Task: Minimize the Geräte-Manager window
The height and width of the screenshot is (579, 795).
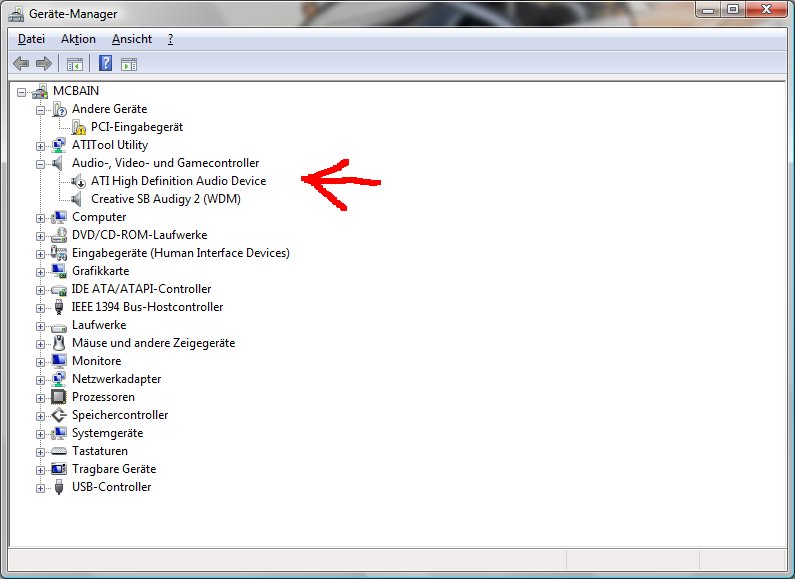Action: (x=708, y=9)
